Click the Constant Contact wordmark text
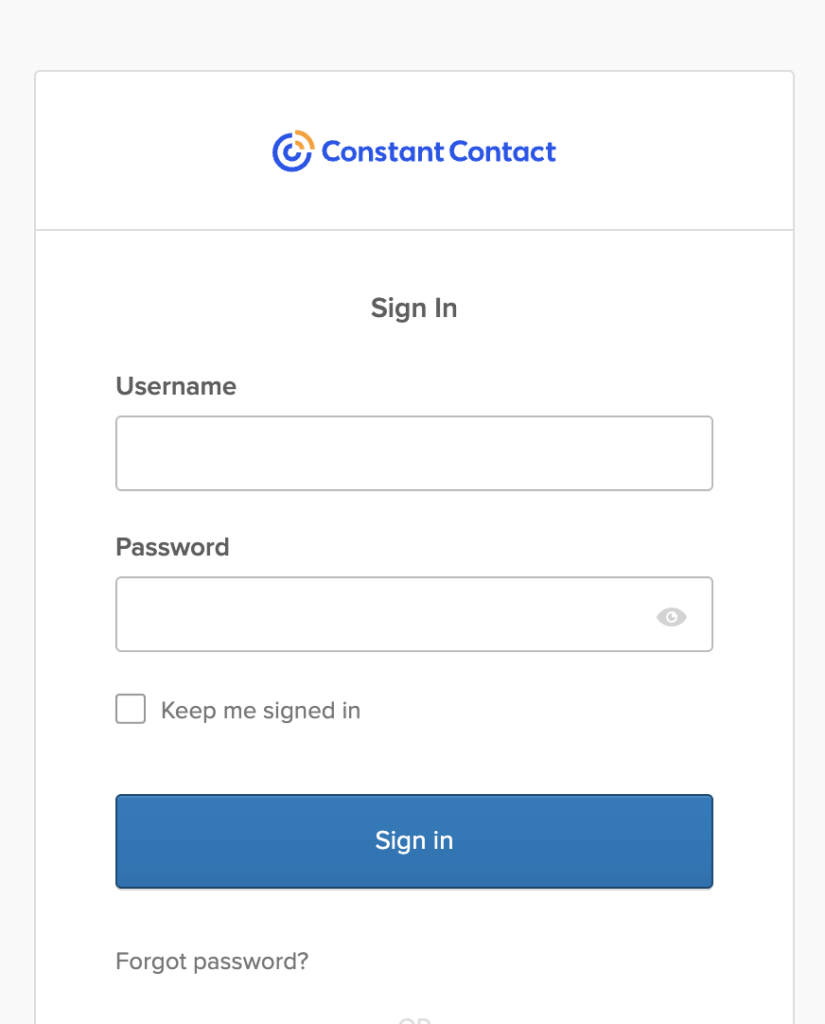 click(x=438, y=152)
